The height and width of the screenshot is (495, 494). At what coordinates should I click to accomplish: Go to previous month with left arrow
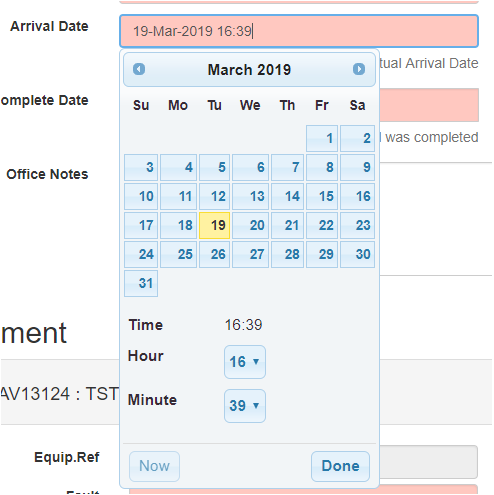pyautogui.click(x=139, y=69)
